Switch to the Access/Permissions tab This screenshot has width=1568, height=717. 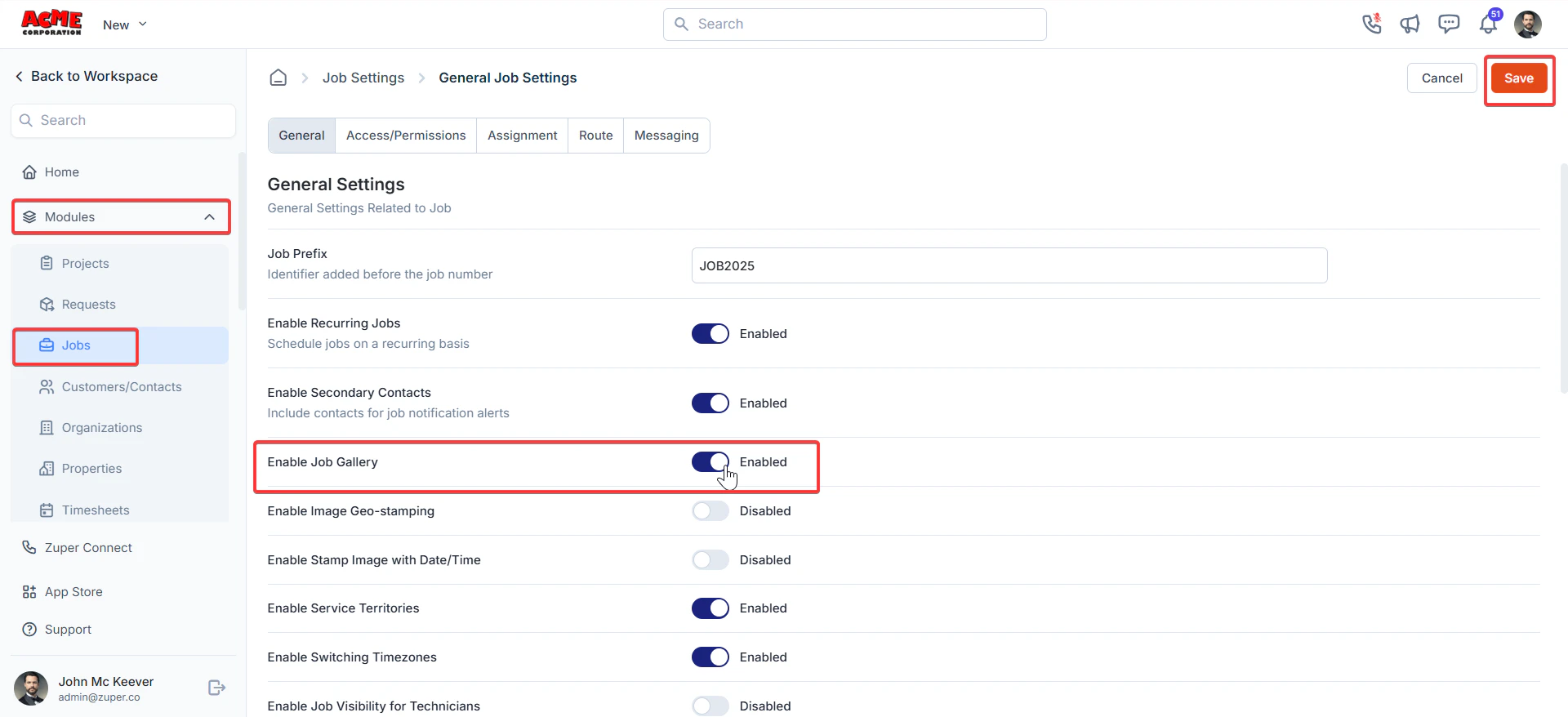[x=406, y=136]
